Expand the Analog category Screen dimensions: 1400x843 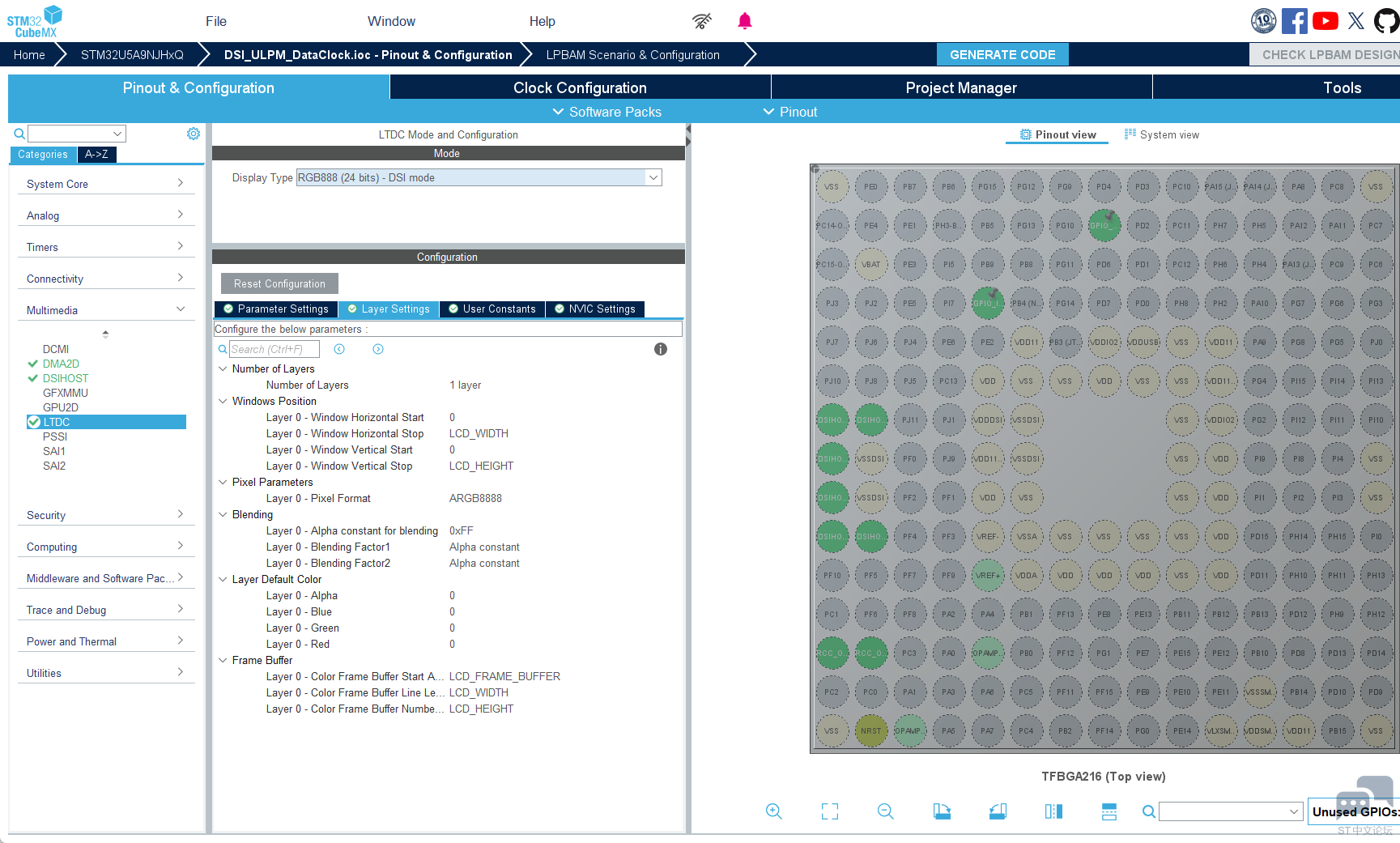tap(106, 215)
